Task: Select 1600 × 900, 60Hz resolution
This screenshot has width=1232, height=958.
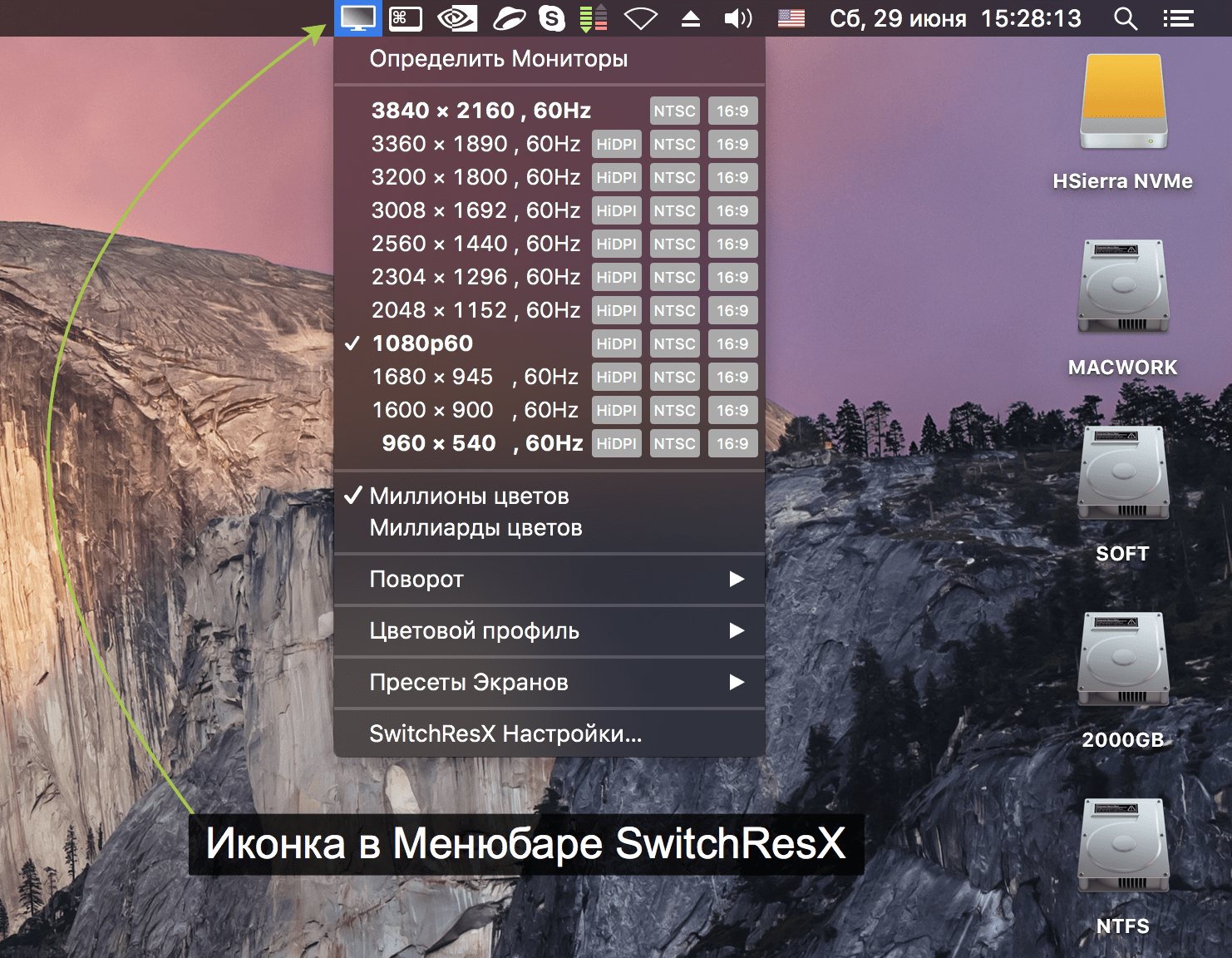Action: coord(549,410)
